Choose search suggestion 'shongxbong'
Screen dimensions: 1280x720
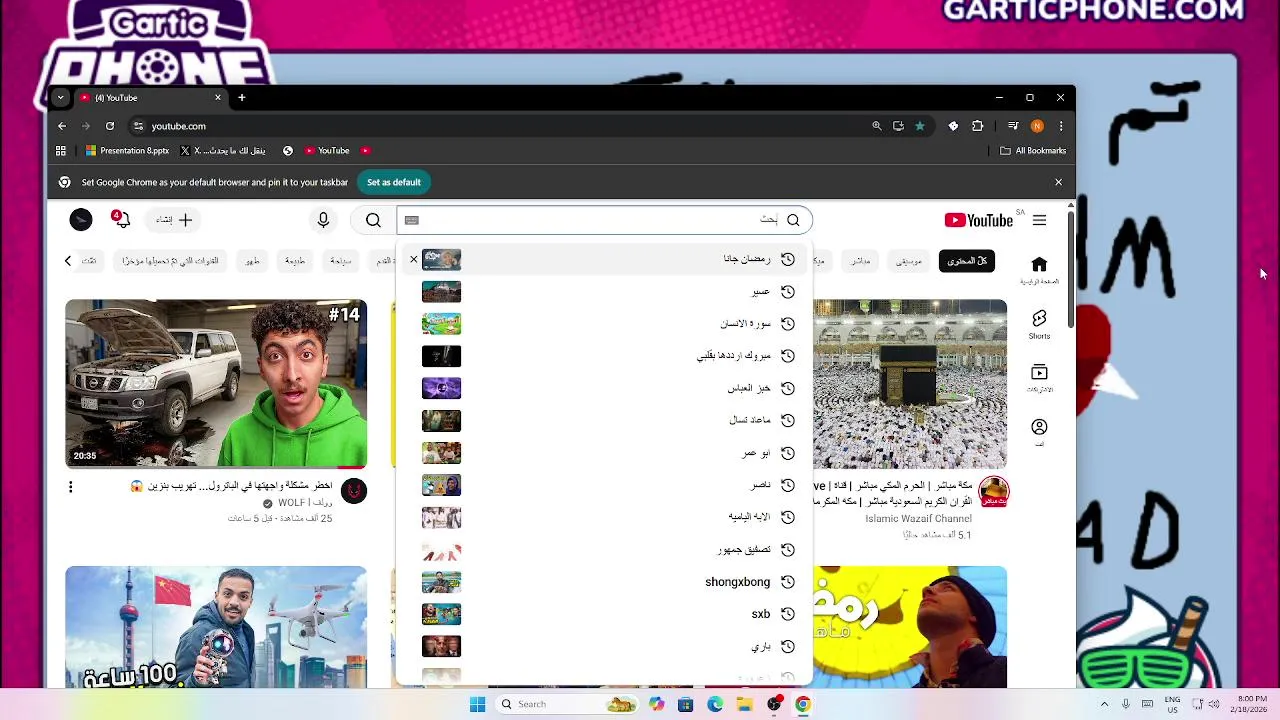click(604, 582)
